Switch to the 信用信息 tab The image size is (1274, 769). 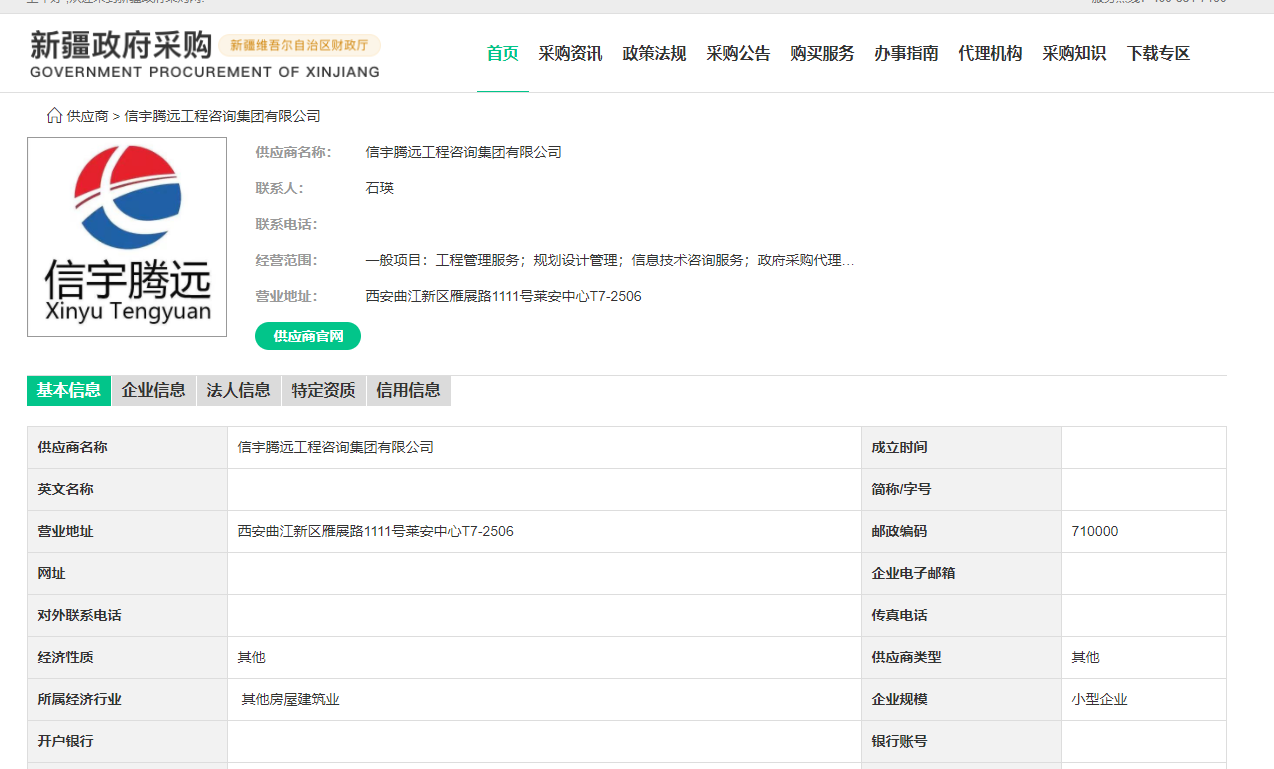408,390
